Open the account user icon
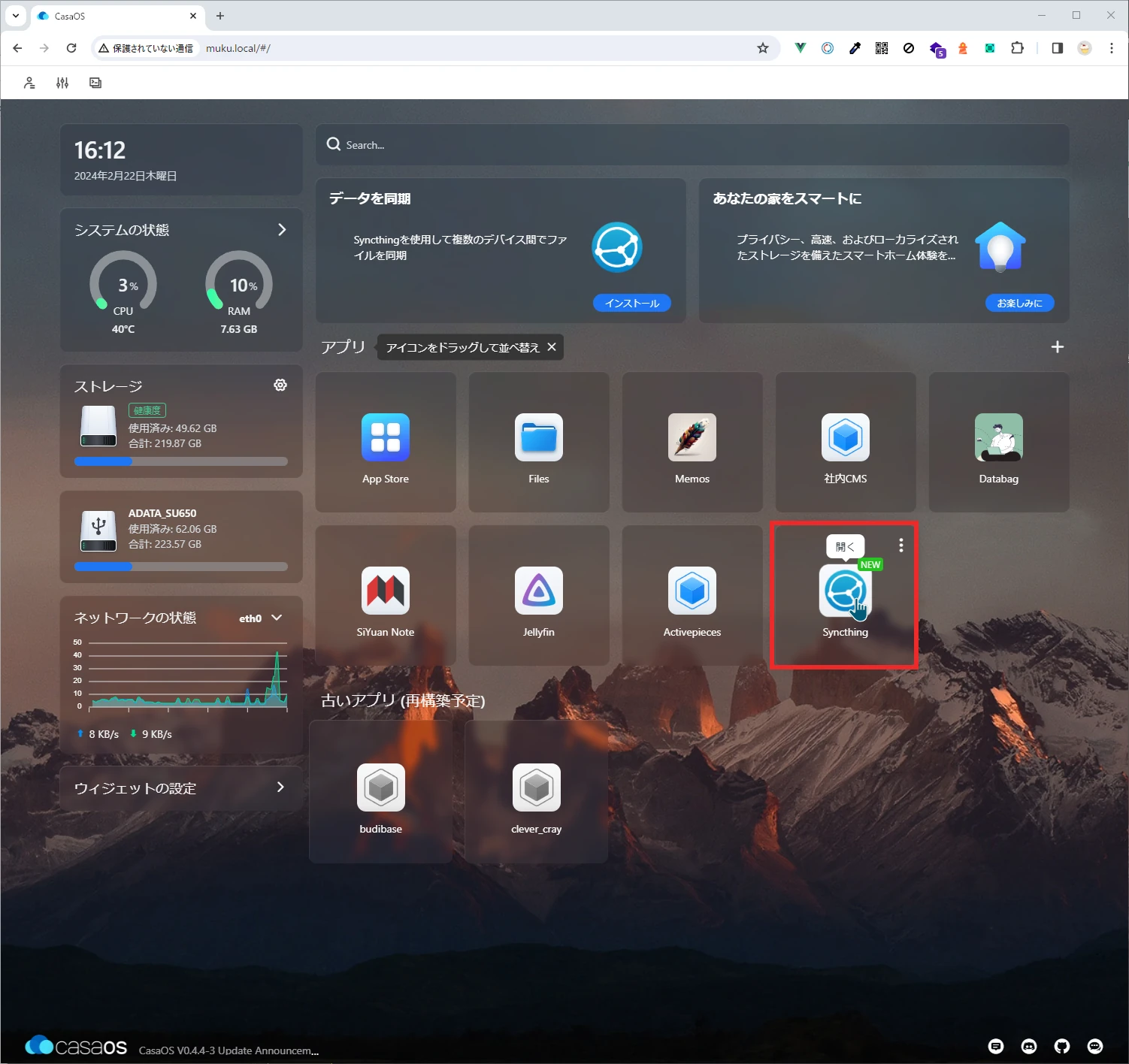Screen dimensions: 1129x1064 click(29, 83)
